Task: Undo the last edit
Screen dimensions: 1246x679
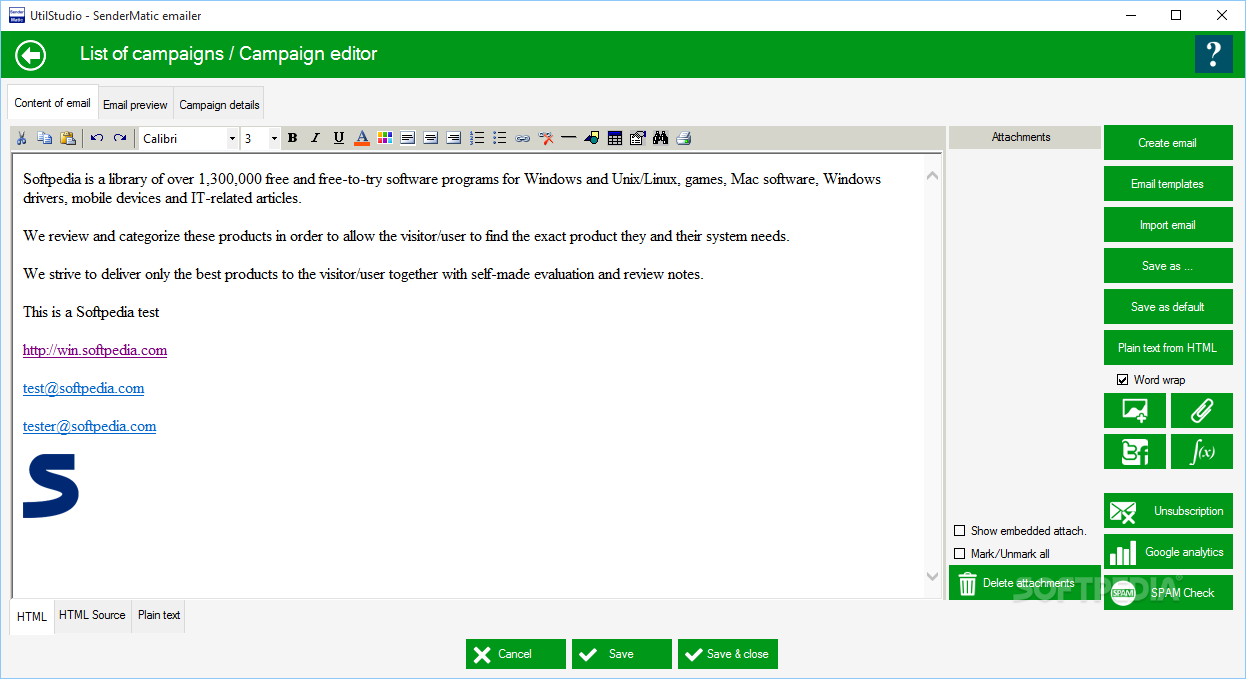Action: [x=97, y=138]
